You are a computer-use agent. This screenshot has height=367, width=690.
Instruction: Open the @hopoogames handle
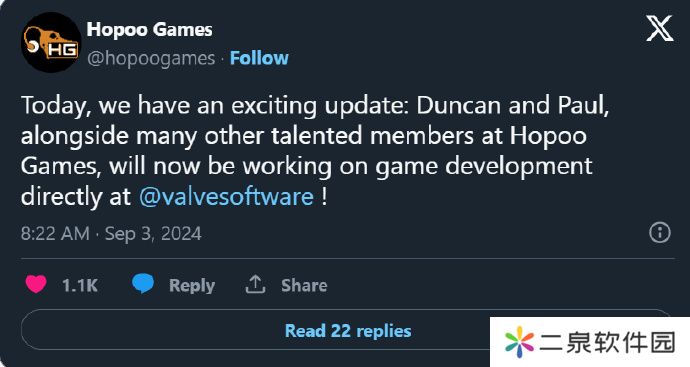pyautogui.click(x=151, y=59)
